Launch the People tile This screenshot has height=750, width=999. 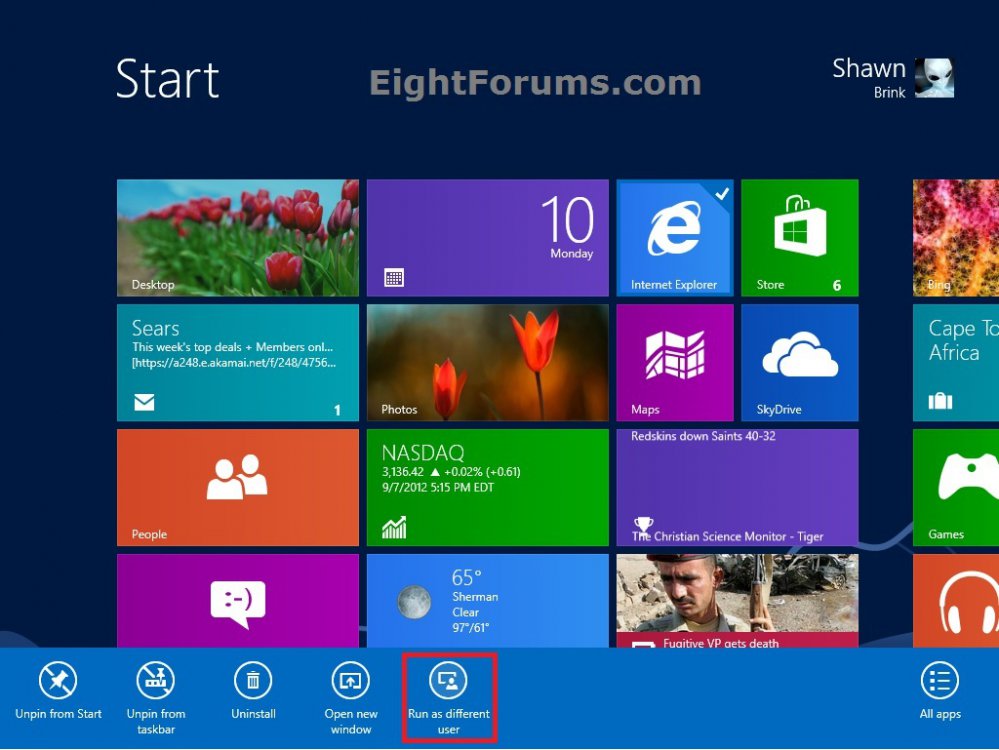237,487
